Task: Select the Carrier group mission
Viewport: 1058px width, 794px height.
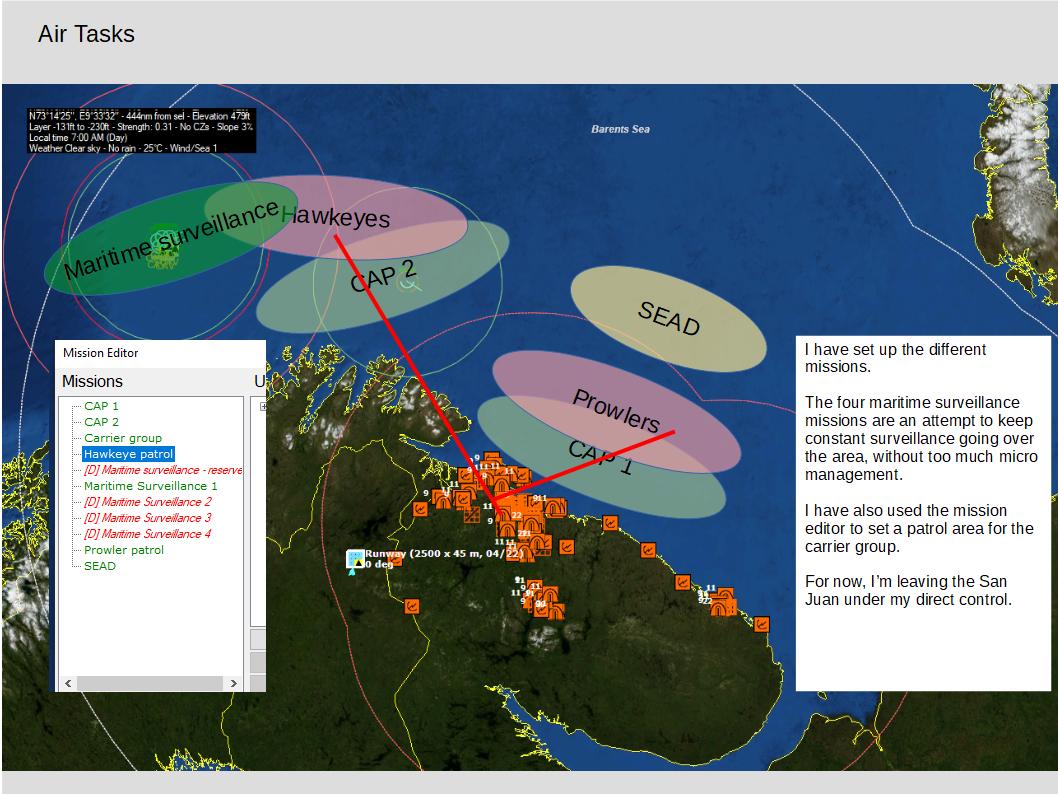Action: pos(123,438)
